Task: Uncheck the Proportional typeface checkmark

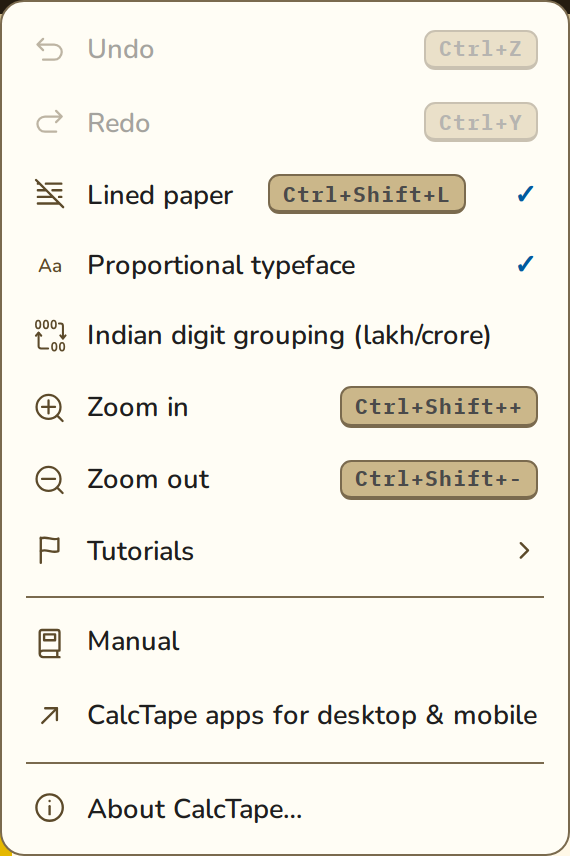Action: (525, 264)
